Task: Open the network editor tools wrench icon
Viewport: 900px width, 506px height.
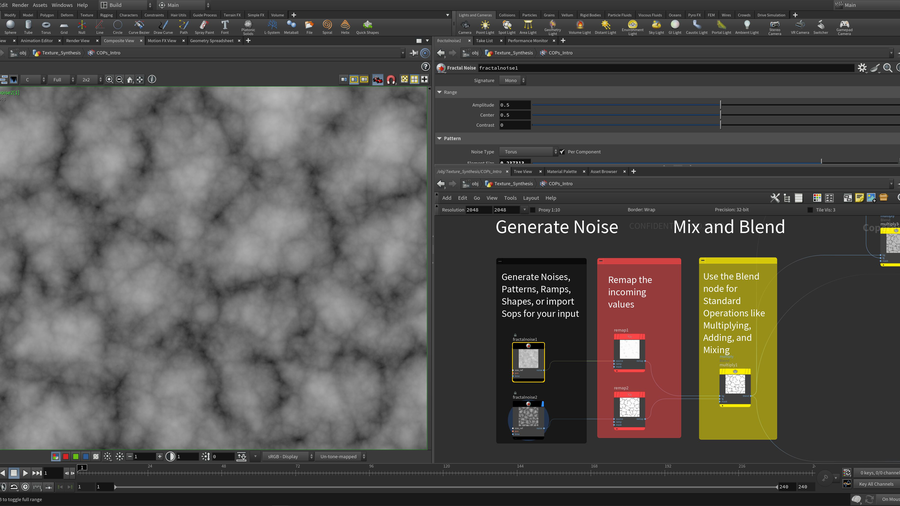Action: (x=775, y=198)
